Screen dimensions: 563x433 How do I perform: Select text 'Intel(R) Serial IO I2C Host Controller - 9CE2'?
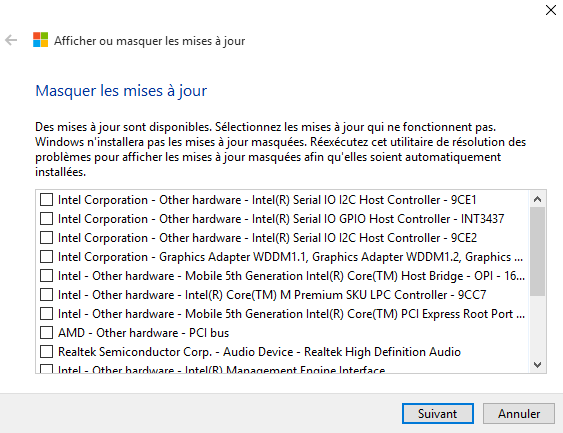point(364,238)
